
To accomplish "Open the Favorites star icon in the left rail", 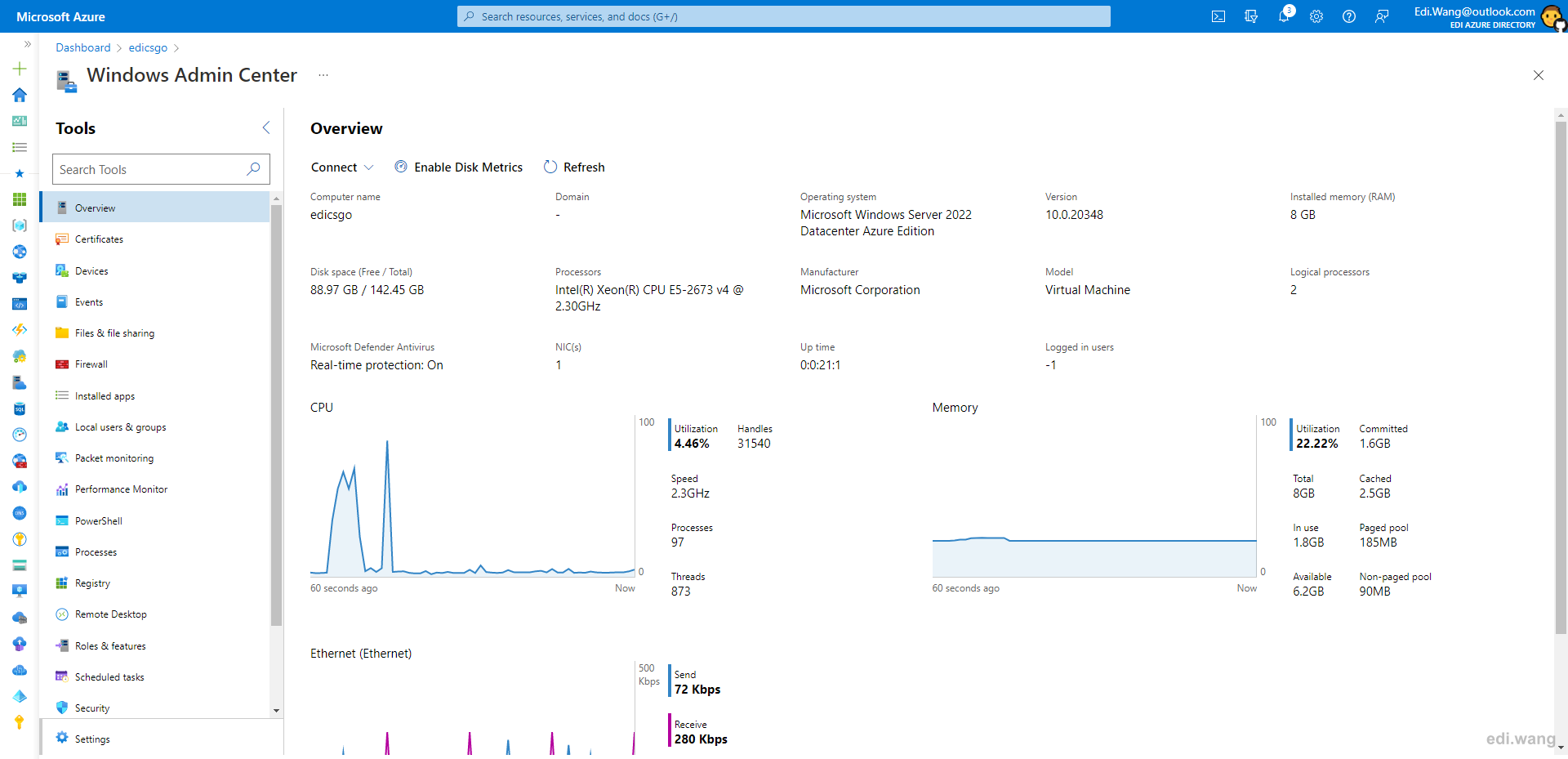I will pyautogui.click(x=20, y=173).
